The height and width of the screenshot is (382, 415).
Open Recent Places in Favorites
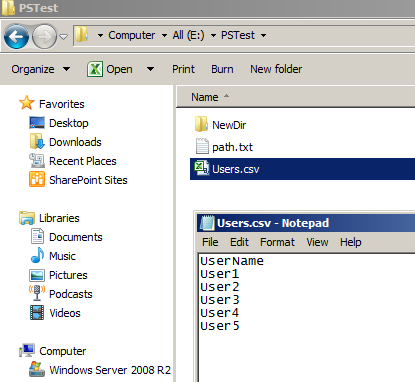tap(83, 161)
